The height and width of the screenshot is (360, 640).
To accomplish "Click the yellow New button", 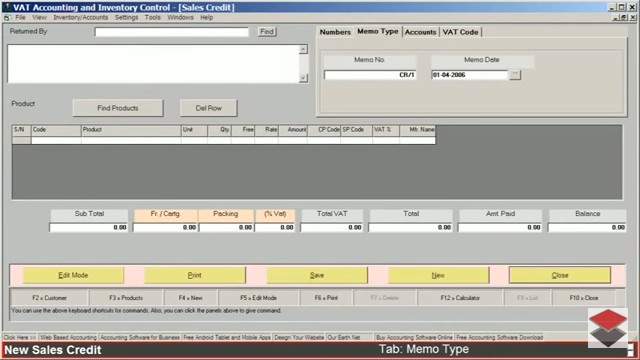I will pos(438,275).
